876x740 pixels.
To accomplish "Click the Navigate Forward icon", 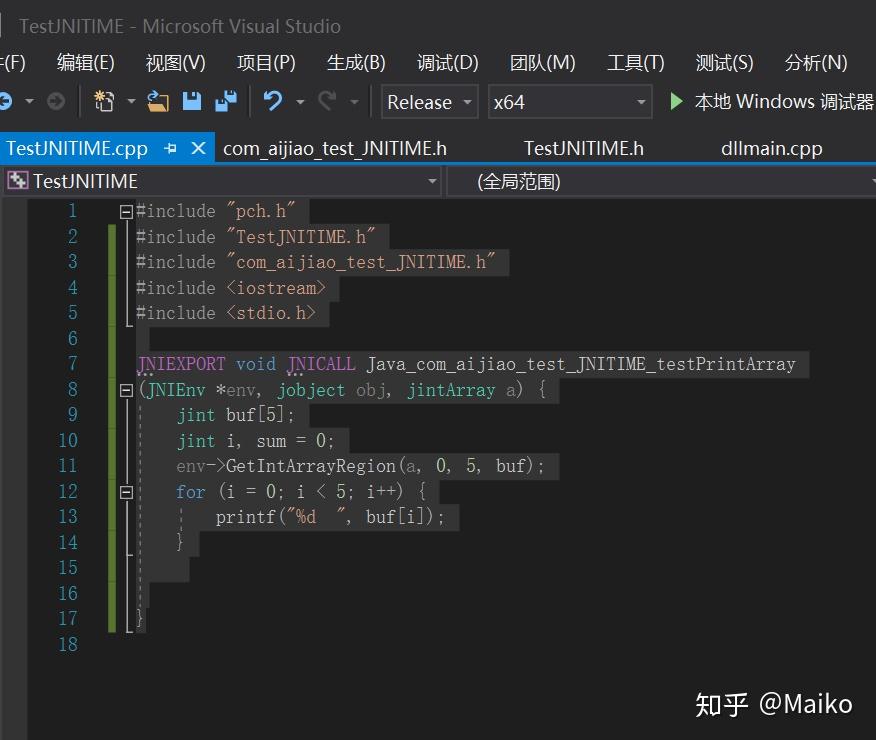I will pos(56,100).
